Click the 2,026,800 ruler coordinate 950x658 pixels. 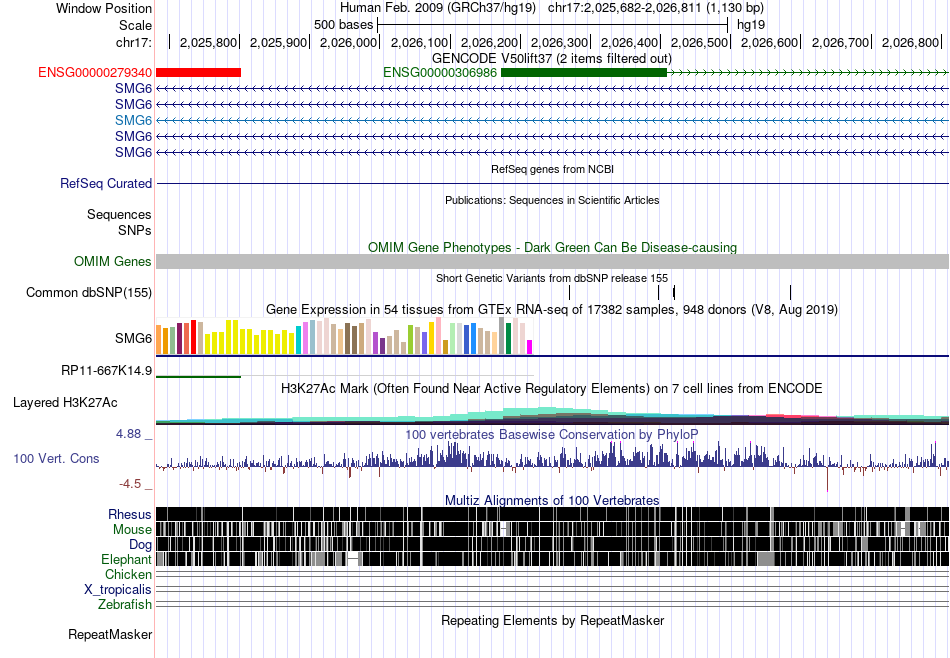pos(910,43)
